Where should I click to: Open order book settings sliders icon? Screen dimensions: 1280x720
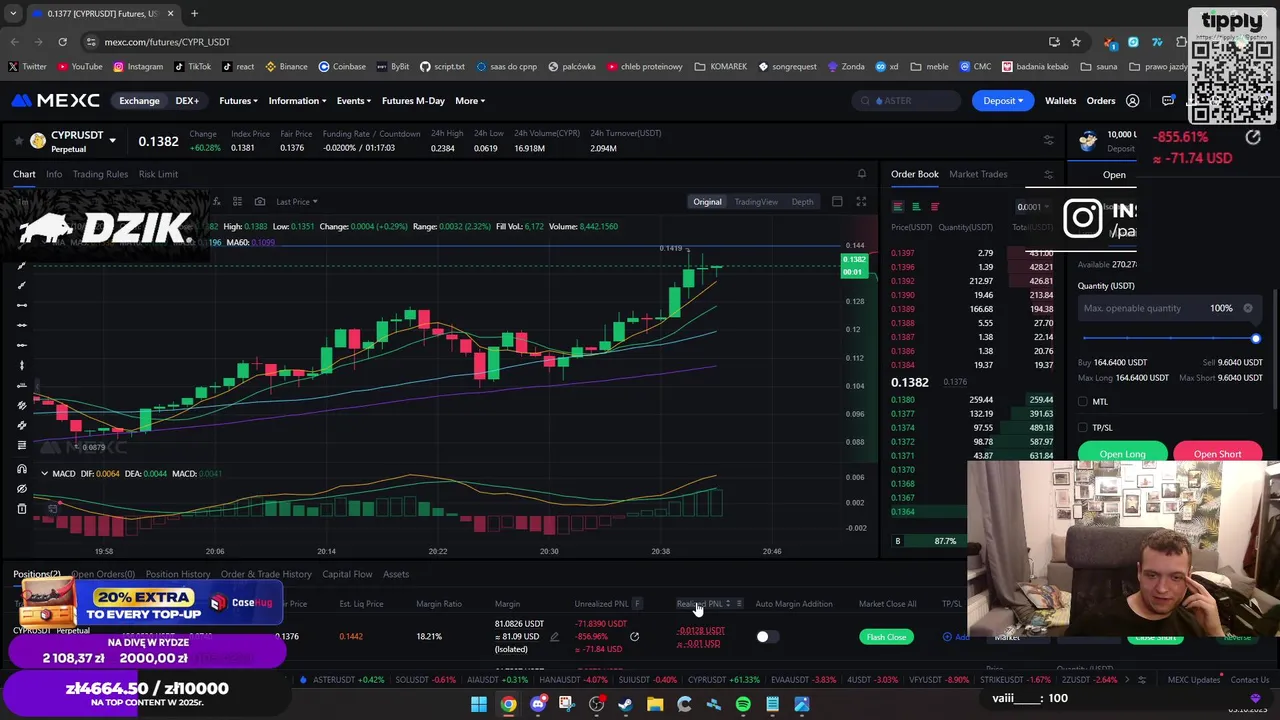click(x=1048, y=174)
